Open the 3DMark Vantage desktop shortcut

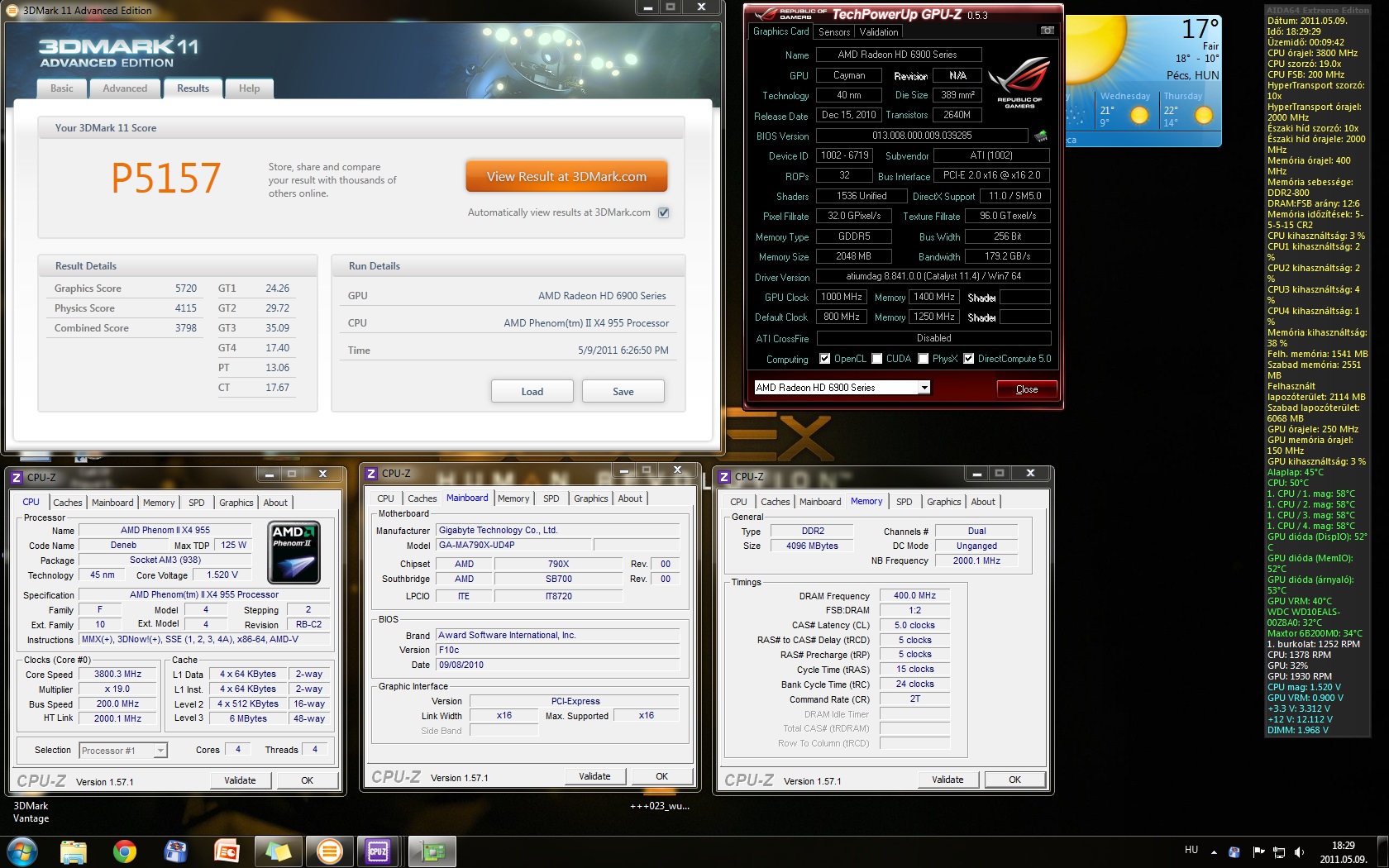(31, 812)
